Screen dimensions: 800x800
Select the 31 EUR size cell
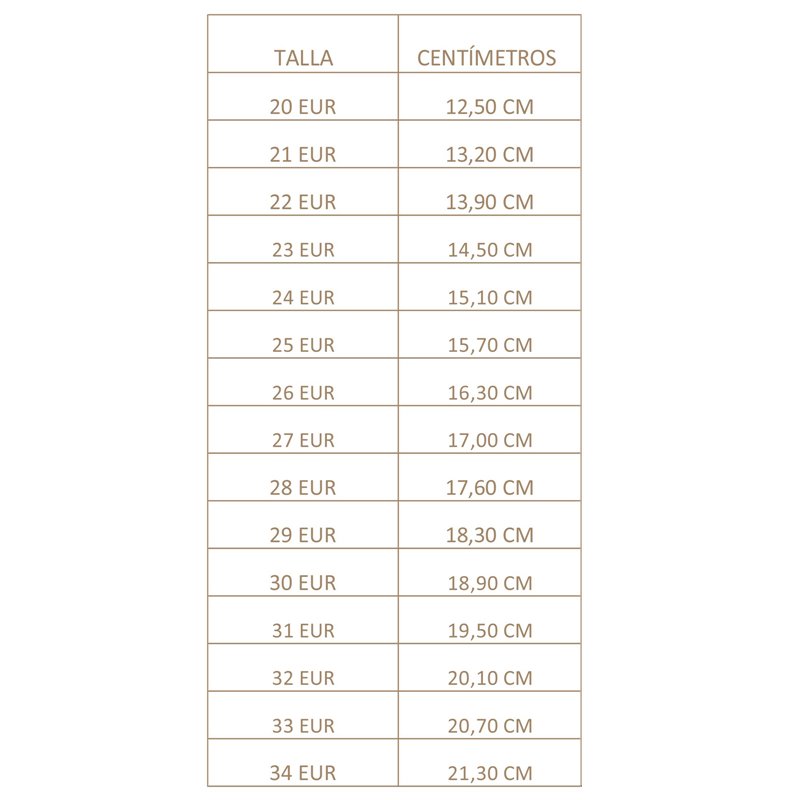tap(303, 630)
